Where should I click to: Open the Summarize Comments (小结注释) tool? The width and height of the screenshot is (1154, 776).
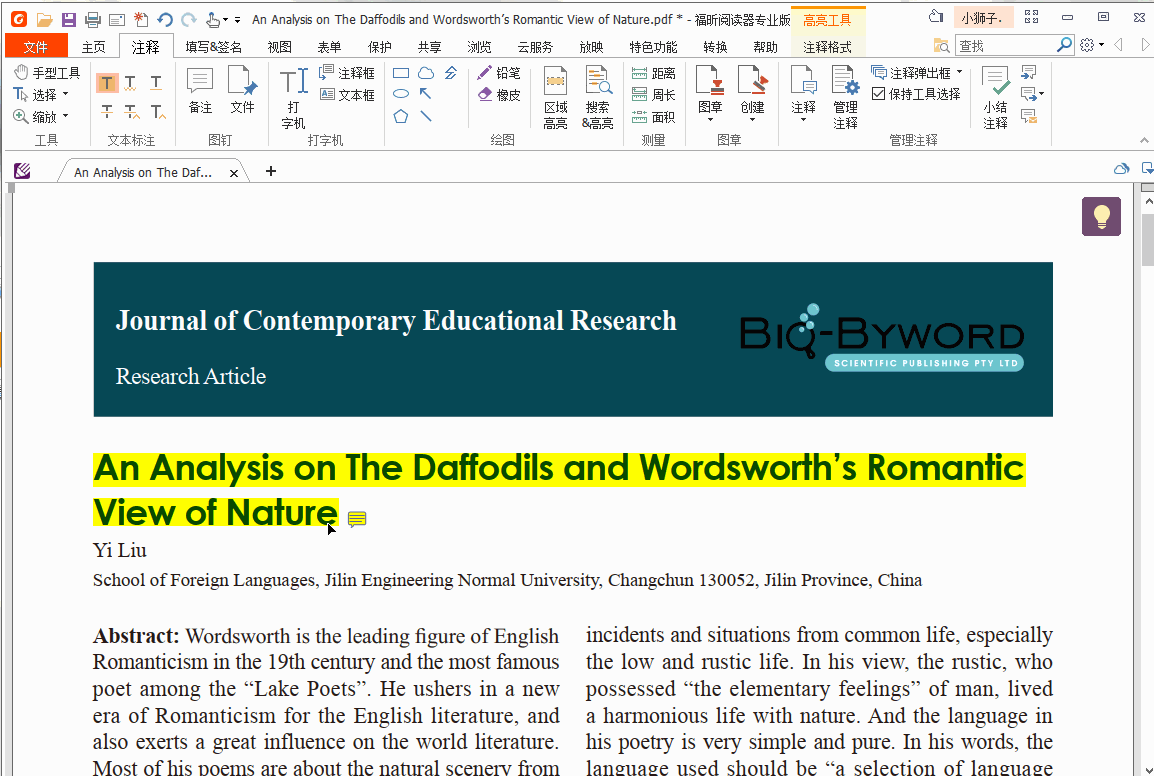[995, 97]
